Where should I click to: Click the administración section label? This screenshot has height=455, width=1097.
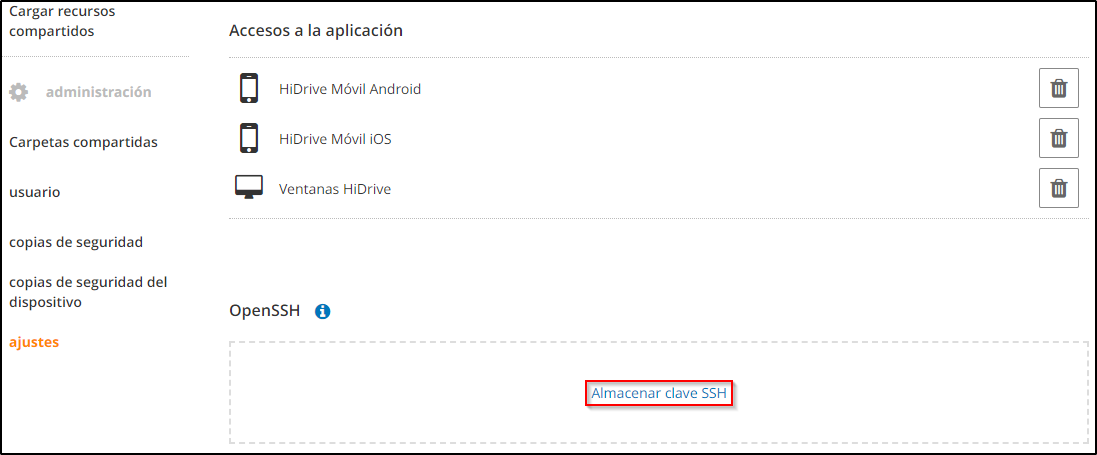[98, 92]
